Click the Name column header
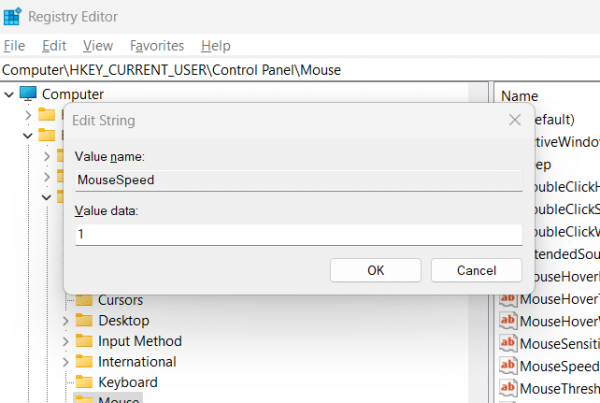The height and width of the screenshot is (403, 600). [519, 96]
